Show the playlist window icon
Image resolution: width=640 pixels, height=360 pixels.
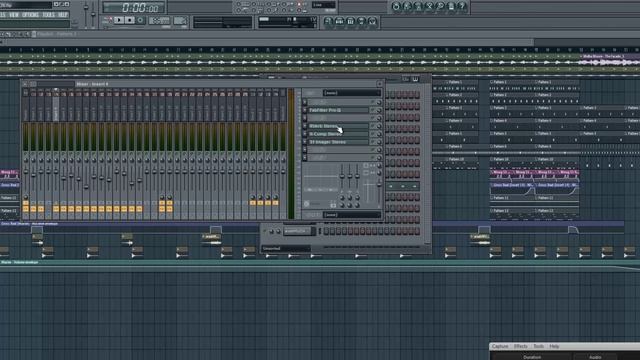click(x=328, y=21)
